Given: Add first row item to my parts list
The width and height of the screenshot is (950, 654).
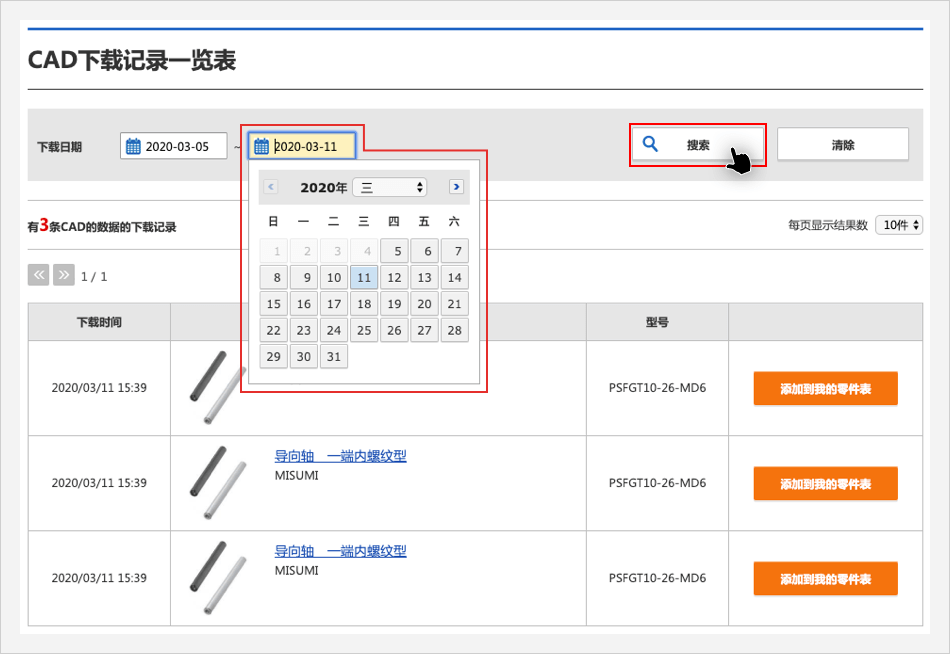Looking at the screenshot, I should click(x=825, y=389).
